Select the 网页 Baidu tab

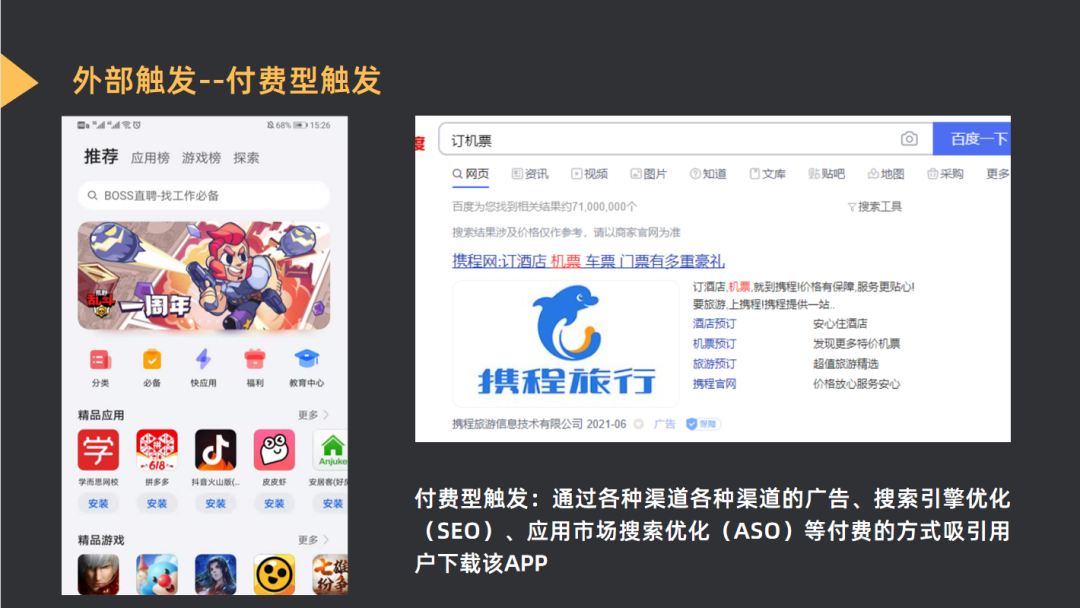(x=470, y=174)
